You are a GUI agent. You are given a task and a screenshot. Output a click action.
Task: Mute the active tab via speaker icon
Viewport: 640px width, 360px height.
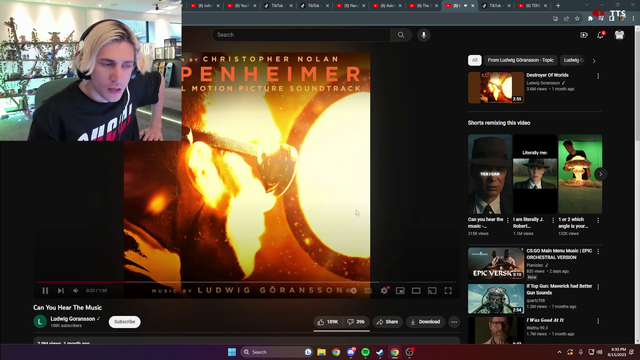pos(466,6)
